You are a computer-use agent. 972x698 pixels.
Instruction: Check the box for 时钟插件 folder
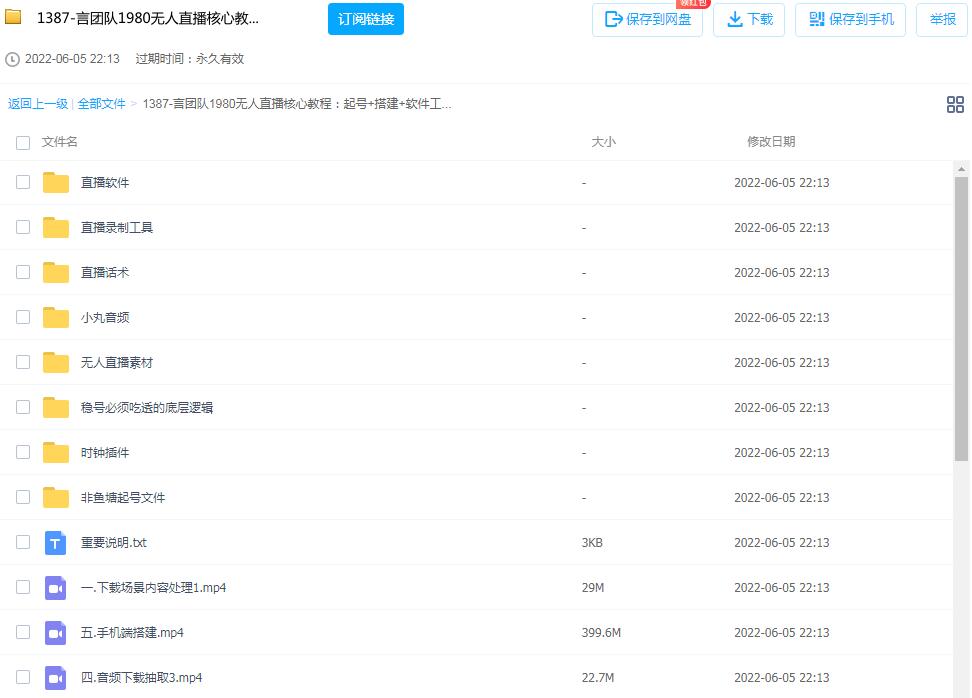23,452
